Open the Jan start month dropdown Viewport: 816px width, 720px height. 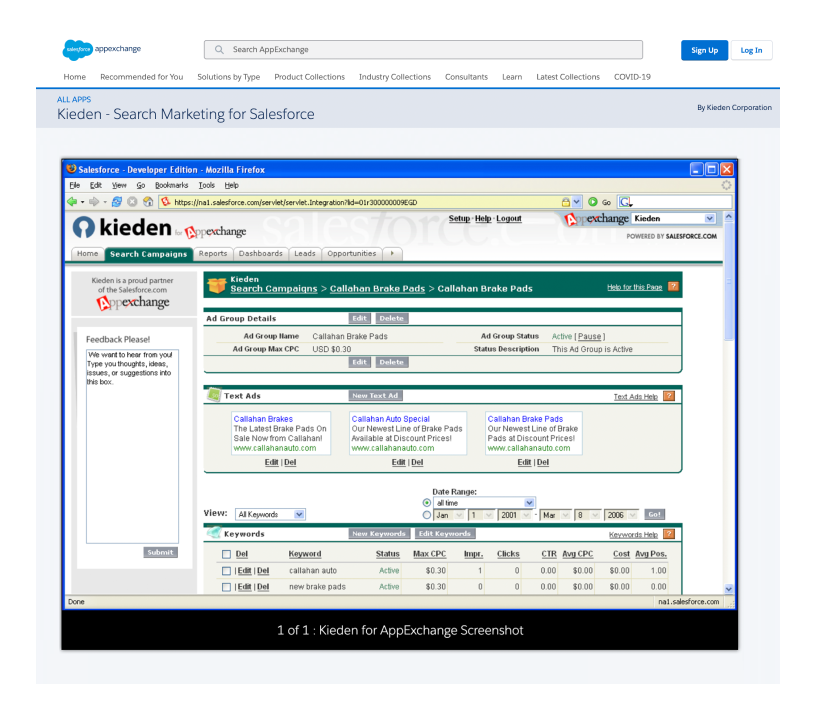point(449,515)
